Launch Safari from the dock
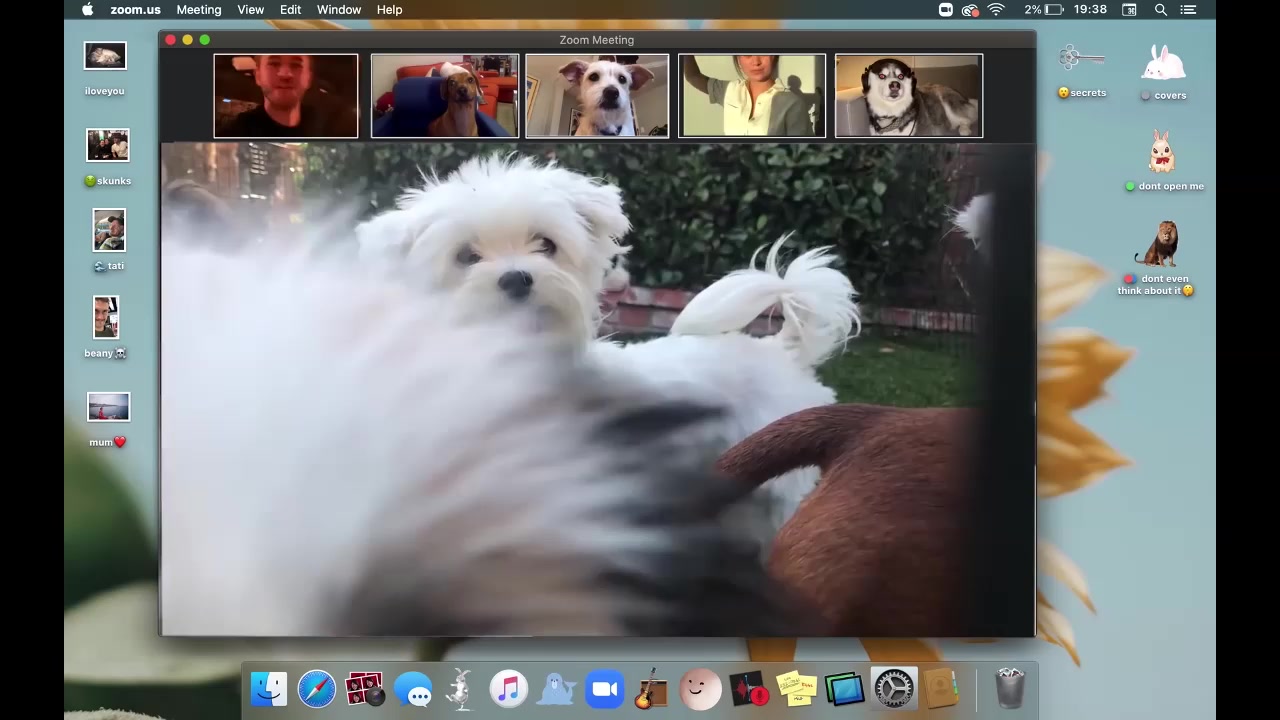Screen dimensions: 1280x720 317,689
